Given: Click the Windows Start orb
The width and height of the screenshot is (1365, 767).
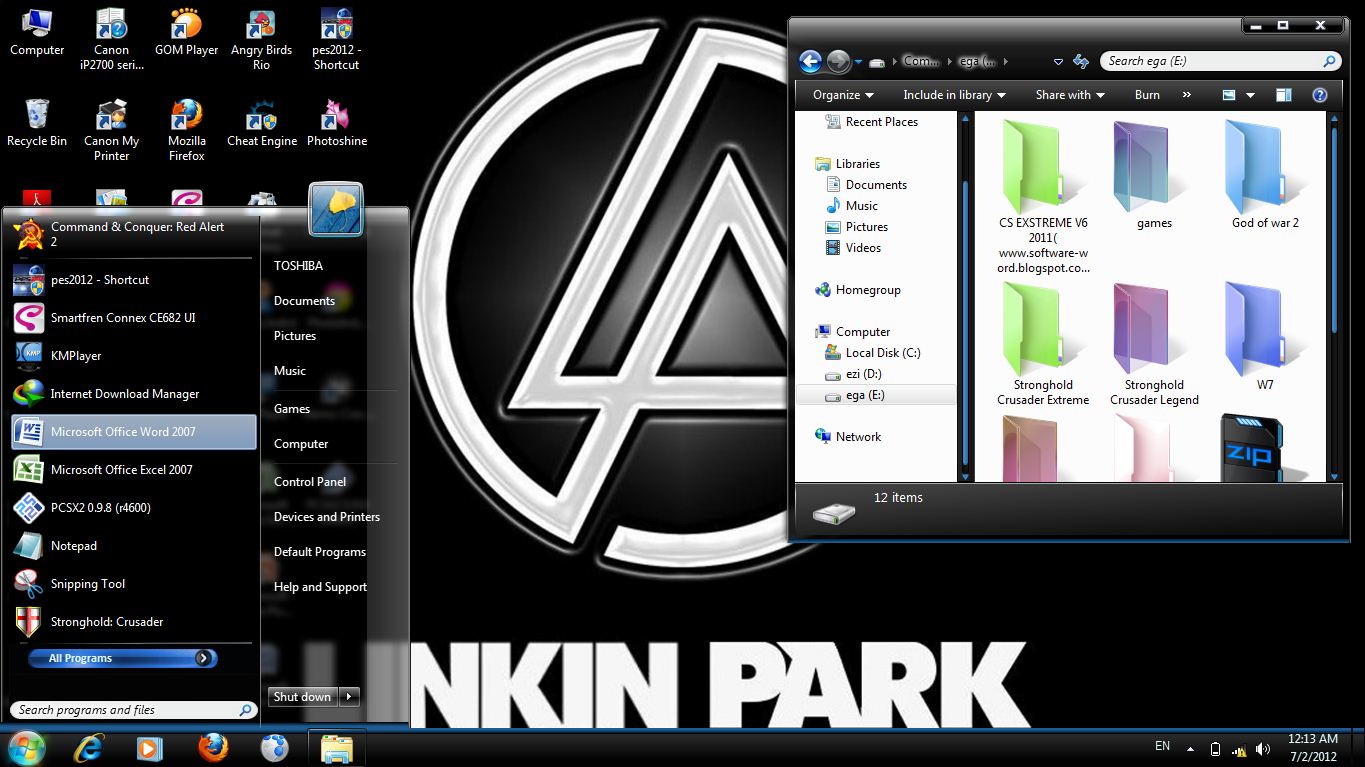Looking at the screenshot, I should click(26, 747).
